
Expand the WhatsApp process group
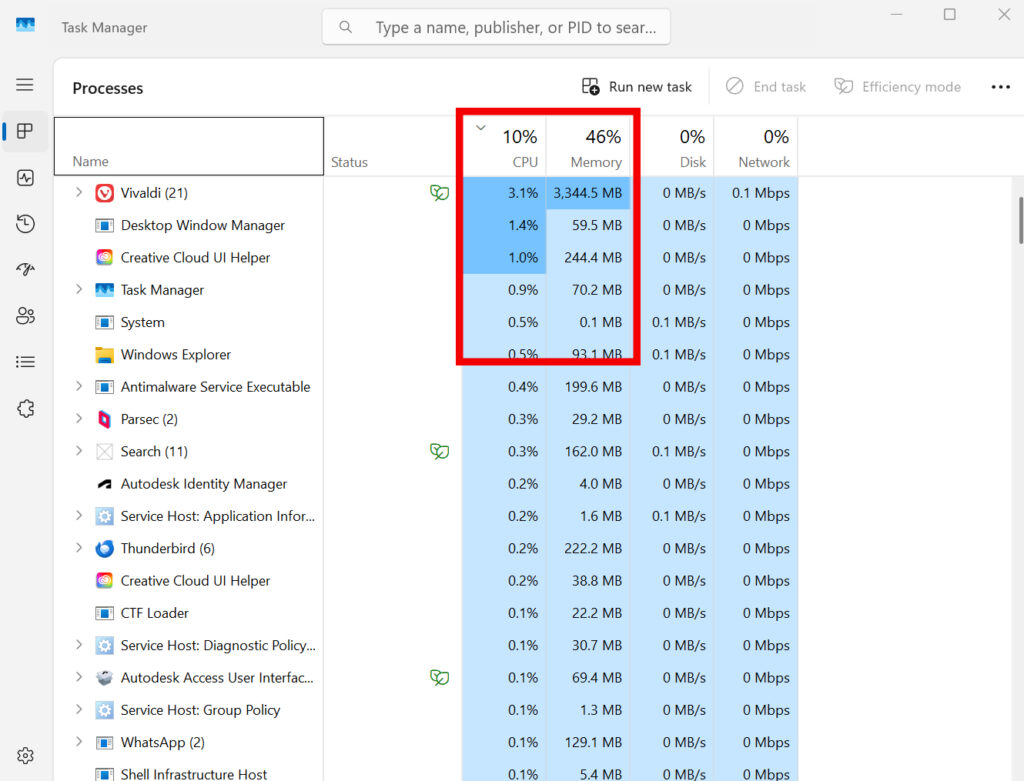point(79,742)
